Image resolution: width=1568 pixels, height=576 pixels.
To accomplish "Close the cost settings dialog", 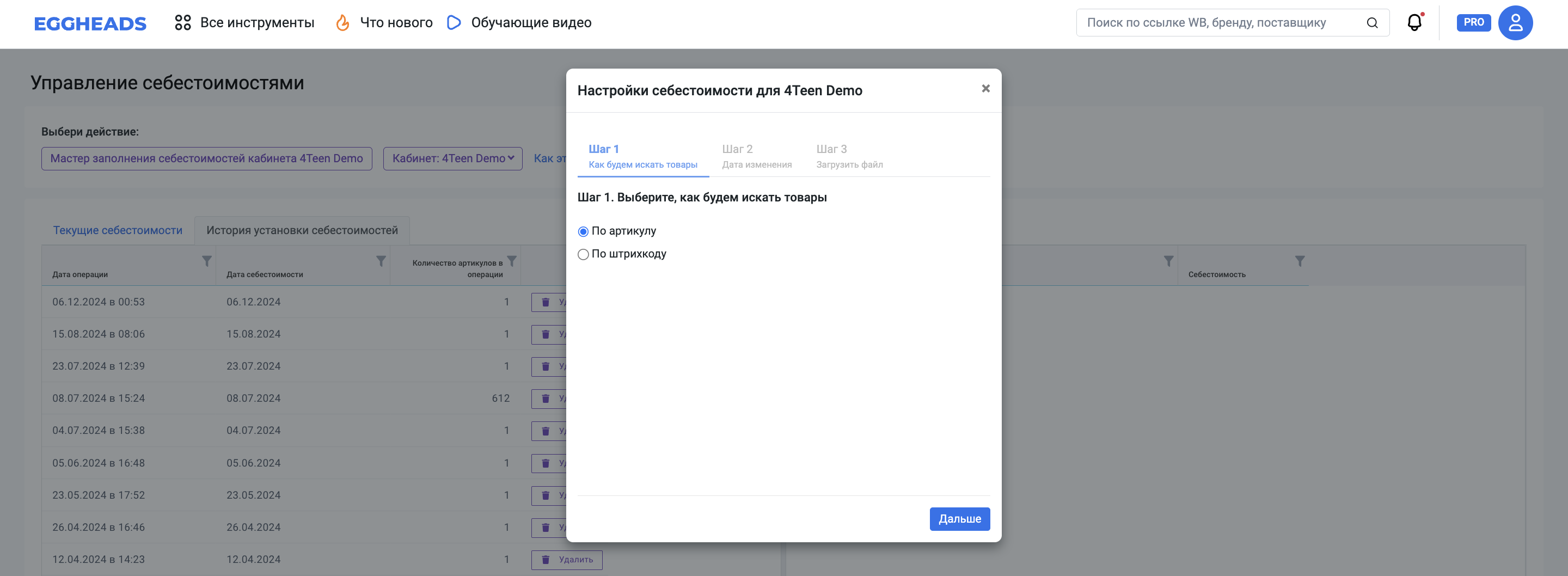I will click(x=985, y=89).
